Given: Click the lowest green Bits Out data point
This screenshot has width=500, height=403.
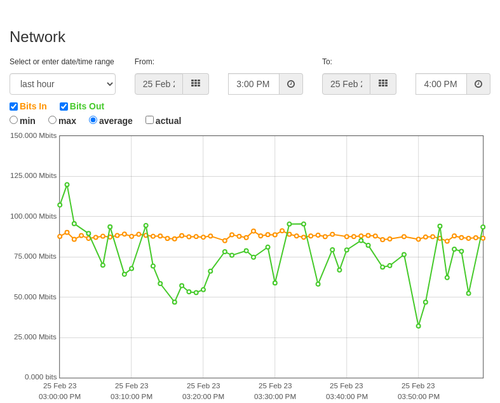Looking at the screenshot, I should pyautogui.click(x=419, y=326).
